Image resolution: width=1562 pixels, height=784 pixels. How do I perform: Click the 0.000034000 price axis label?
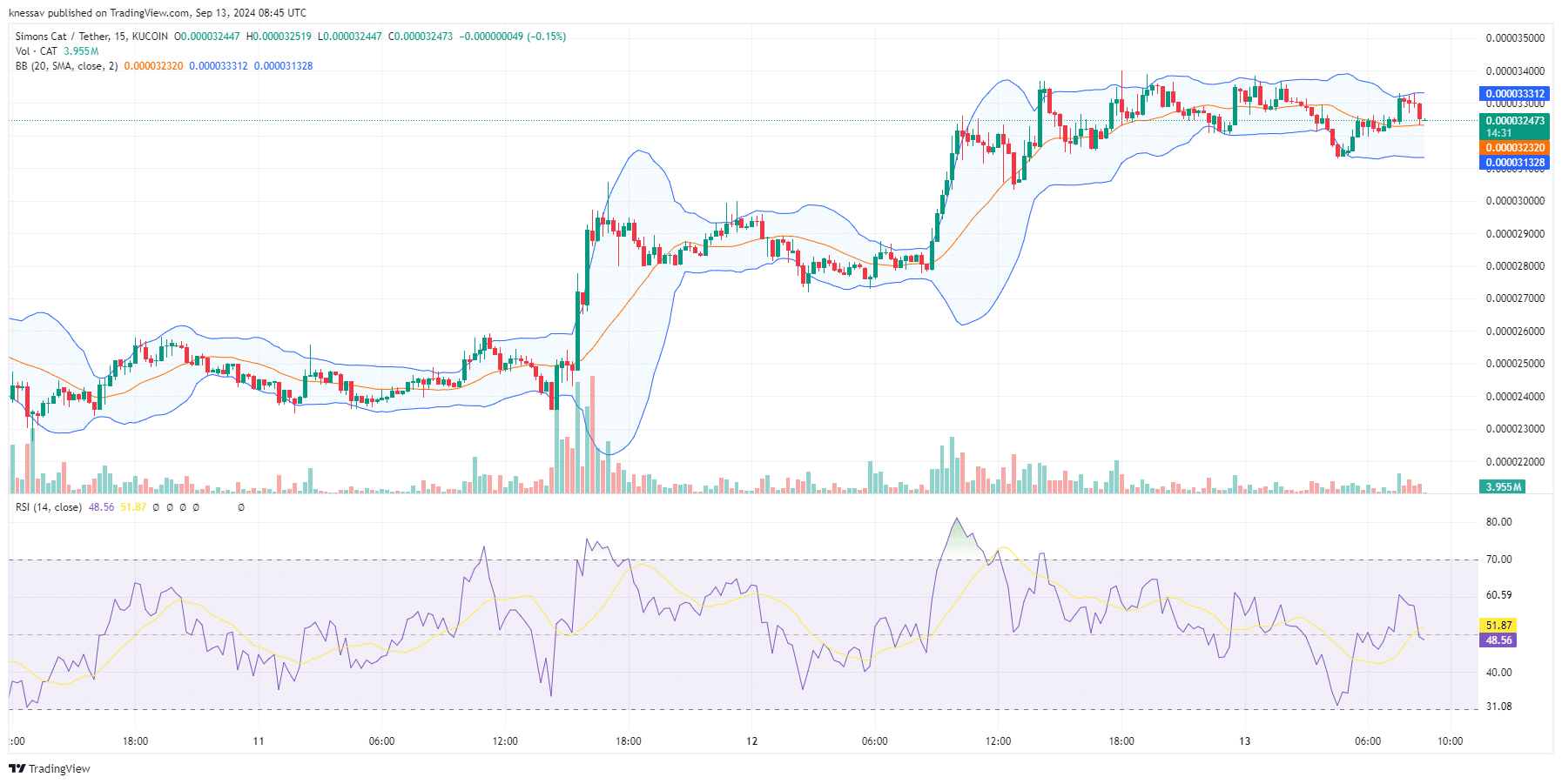coord(1515,71)
